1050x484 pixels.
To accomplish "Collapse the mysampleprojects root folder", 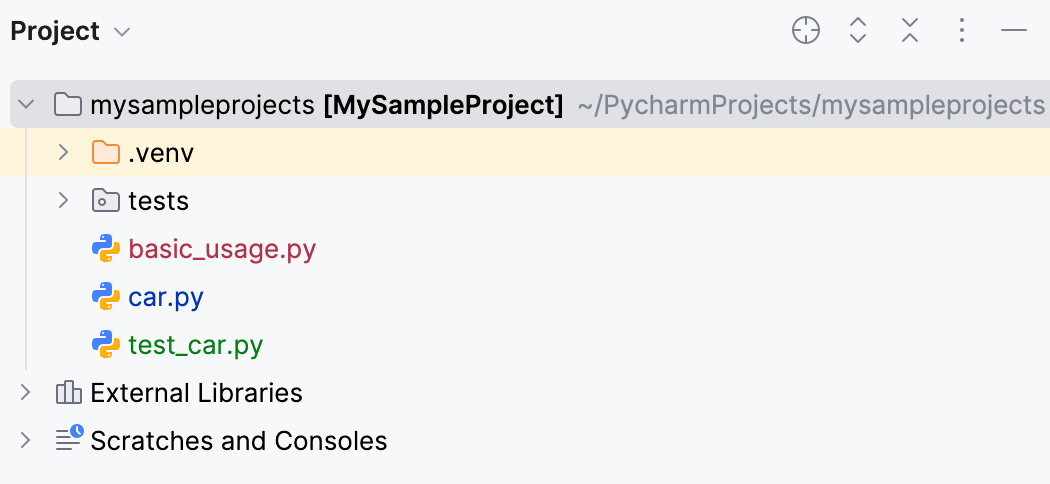I will (26, 104).
